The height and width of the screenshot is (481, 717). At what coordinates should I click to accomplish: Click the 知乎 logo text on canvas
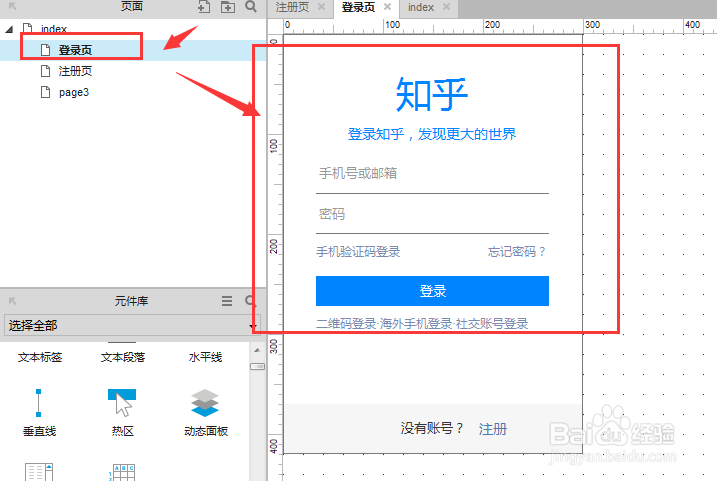[x=432, y=94]
